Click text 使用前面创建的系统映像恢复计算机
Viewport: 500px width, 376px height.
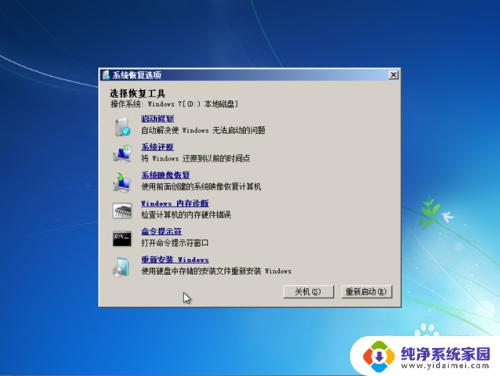[201, 187]
